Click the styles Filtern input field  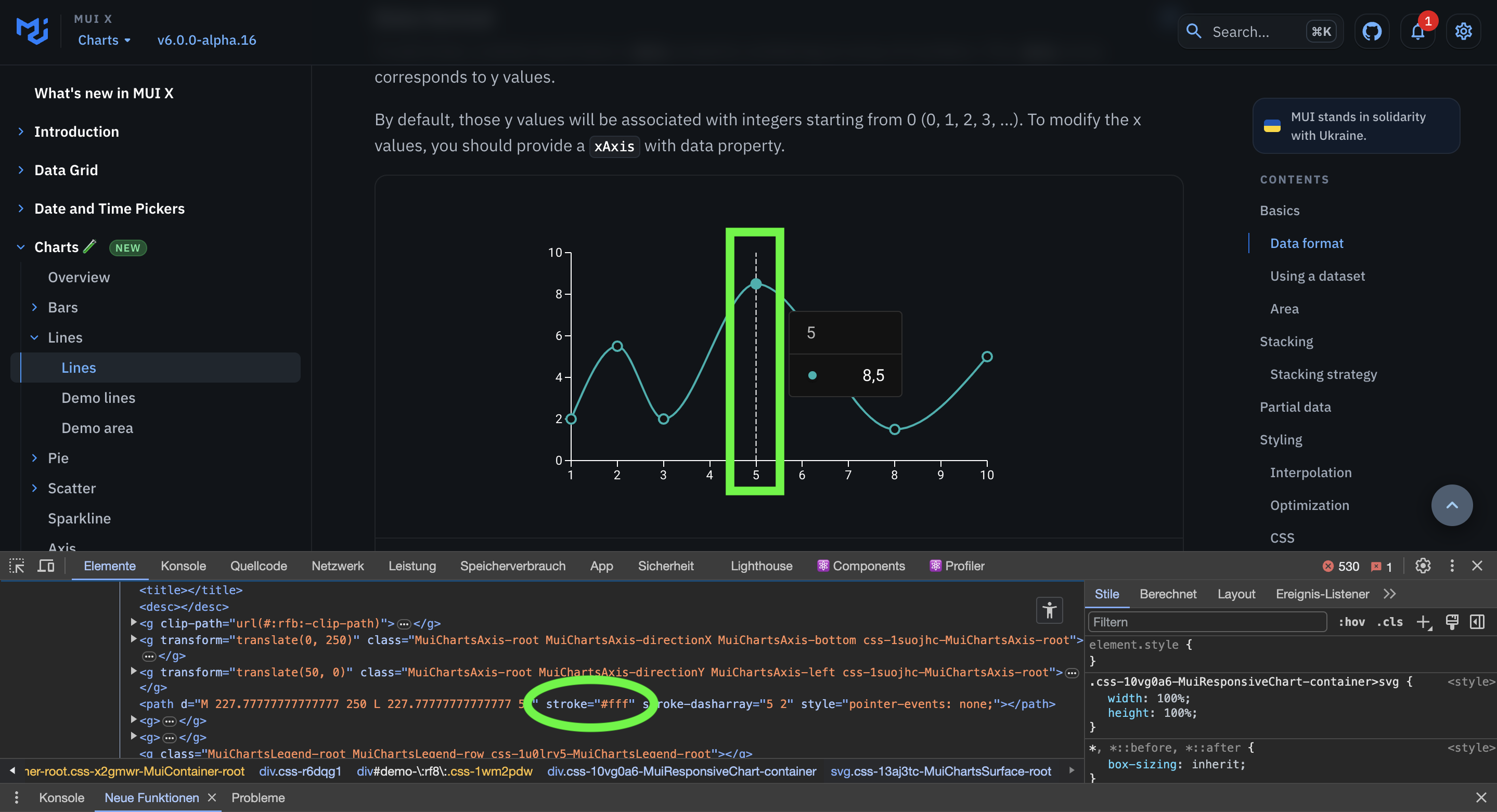(1206, 622)
